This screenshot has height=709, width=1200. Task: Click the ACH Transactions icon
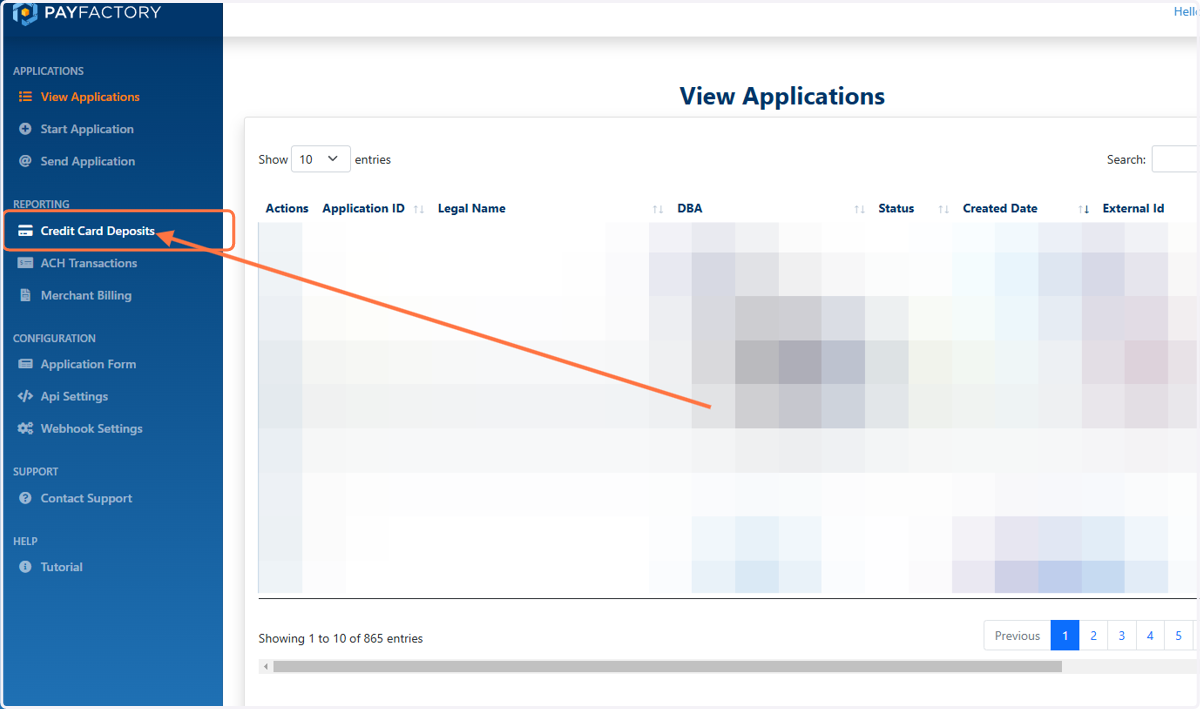tap(25, 263)
